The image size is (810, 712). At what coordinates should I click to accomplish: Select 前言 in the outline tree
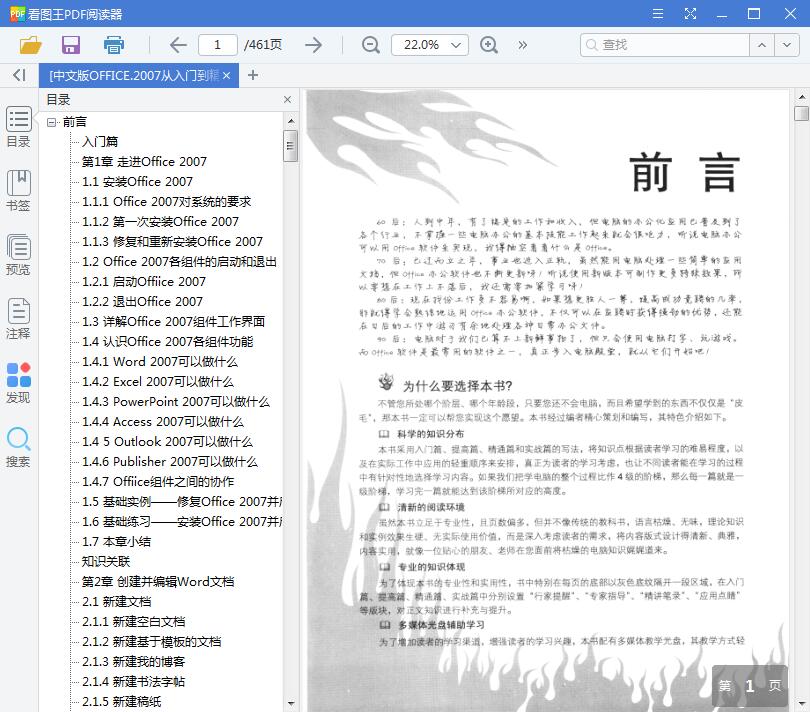click(x=75, y=122)
